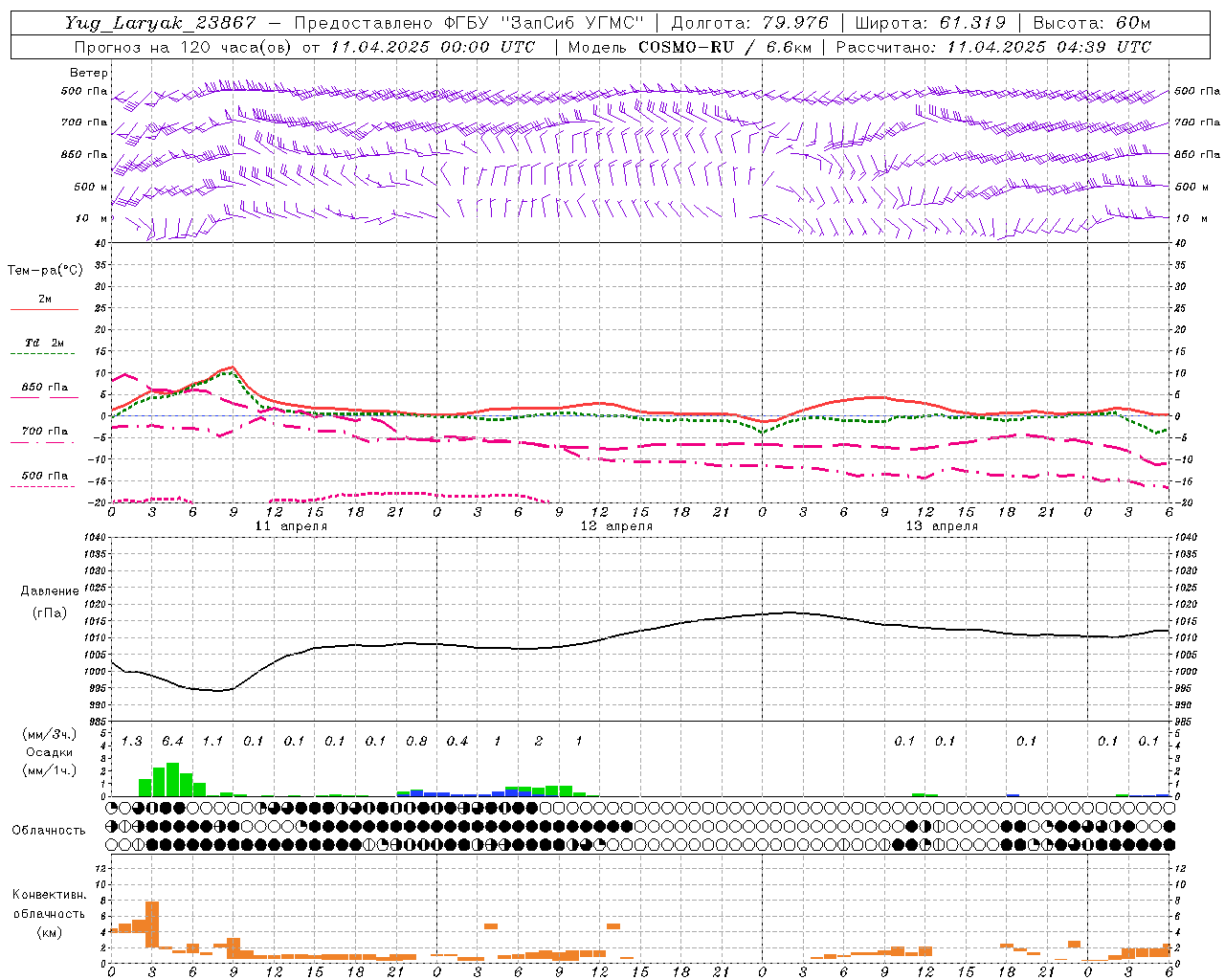The image size is (1225, 980).
Task: Click the 1.3 precipitation amount value
Action: [x=132, y=741]
